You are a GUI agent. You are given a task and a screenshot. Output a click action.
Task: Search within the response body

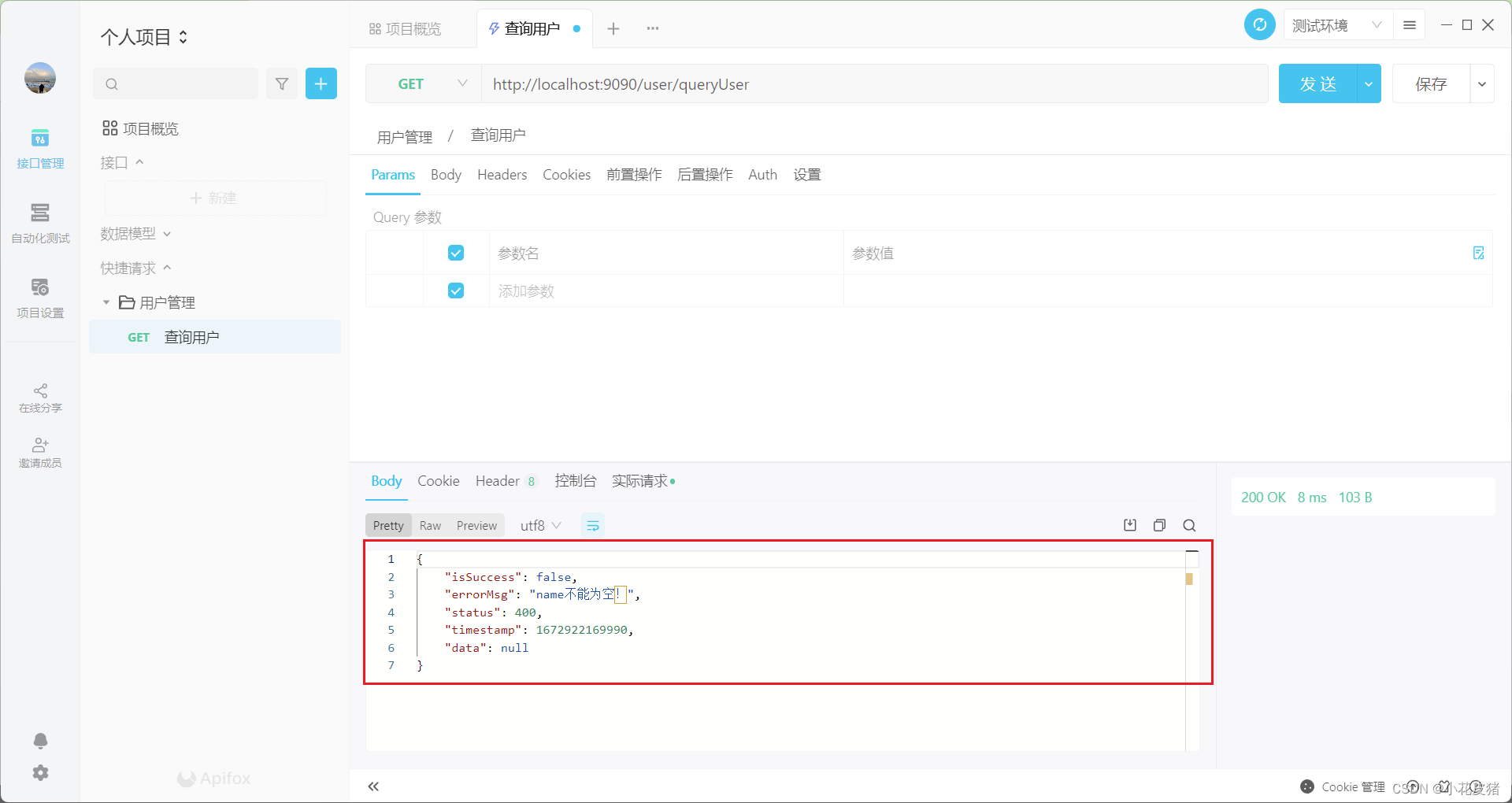pos(1189,525)
